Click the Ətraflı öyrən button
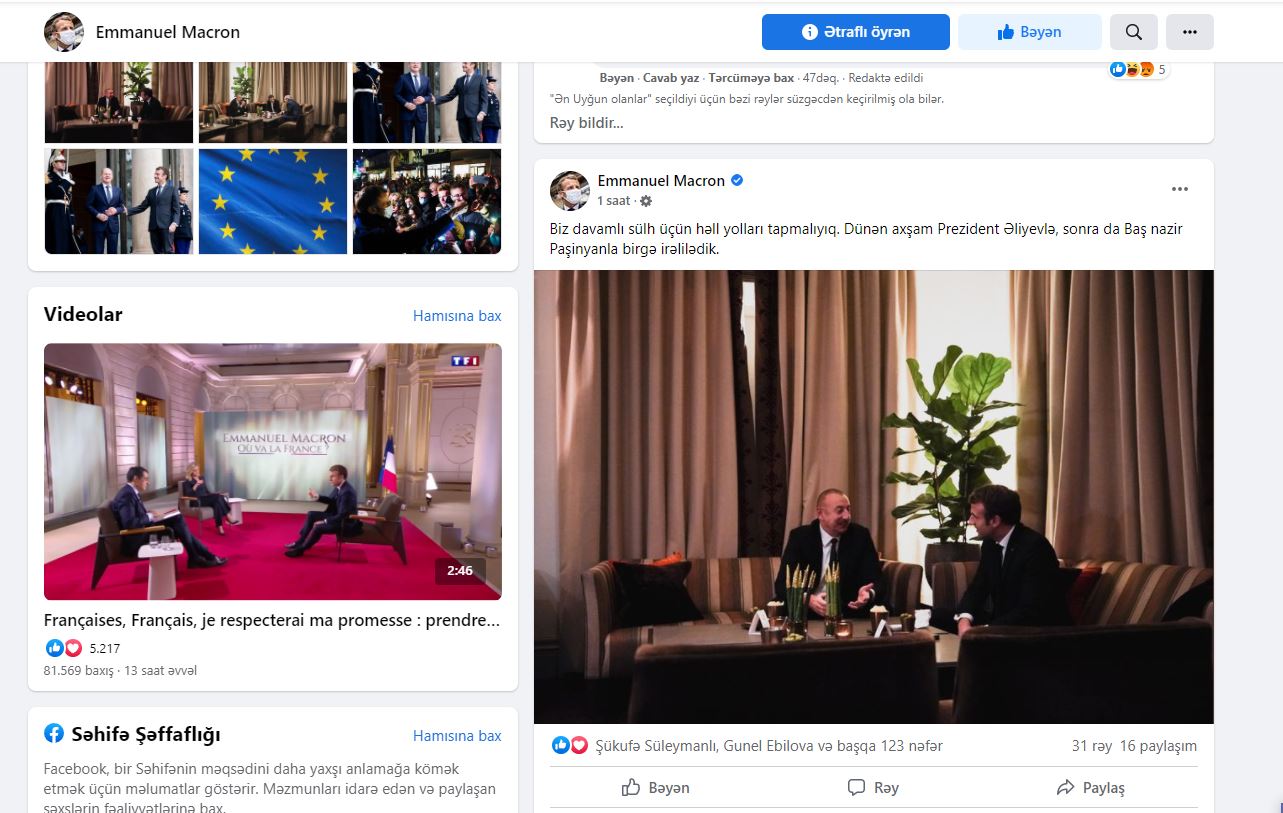The image size is (1283, 813). 856,32
